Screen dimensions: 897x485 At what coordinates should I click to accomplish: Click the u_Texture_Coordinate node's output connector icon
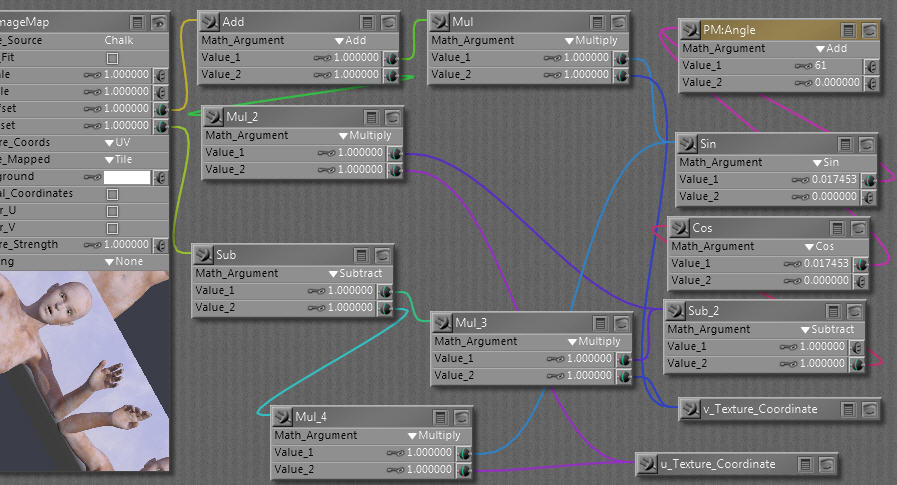click(x=648, y=464)
